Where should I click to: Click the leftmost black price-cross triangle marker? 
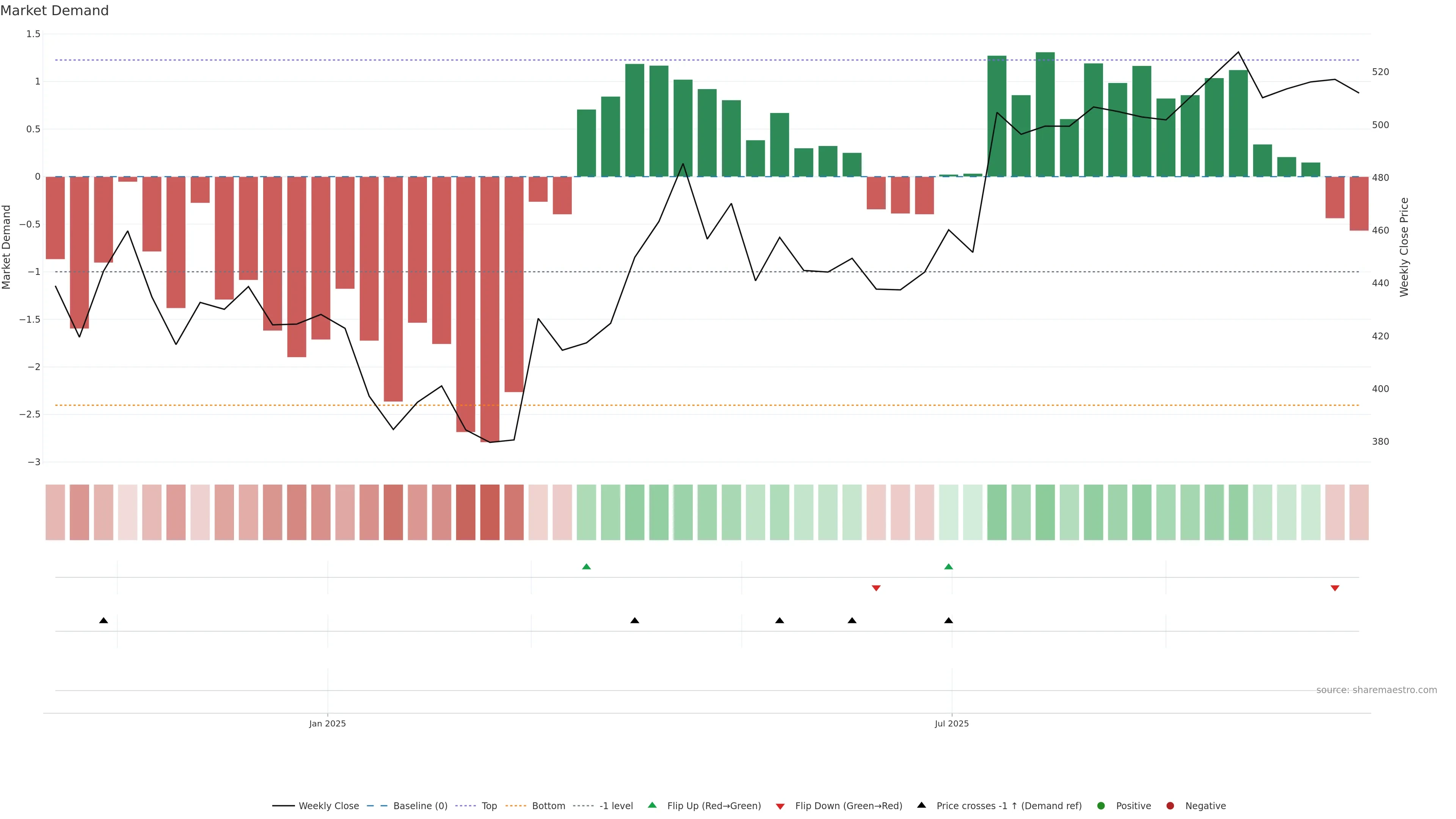[104, 621]
